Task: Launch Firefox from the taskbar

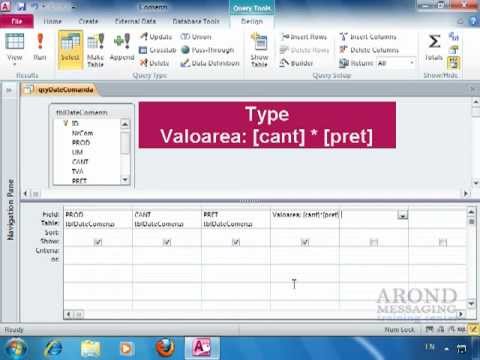Action: click(x=165, y=347)
